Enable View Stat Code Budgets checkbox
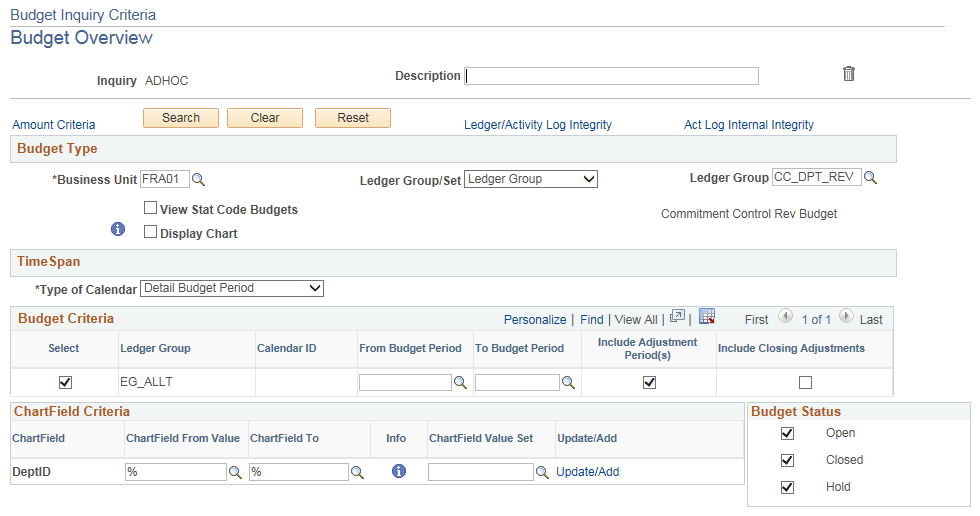 point(150,207)
